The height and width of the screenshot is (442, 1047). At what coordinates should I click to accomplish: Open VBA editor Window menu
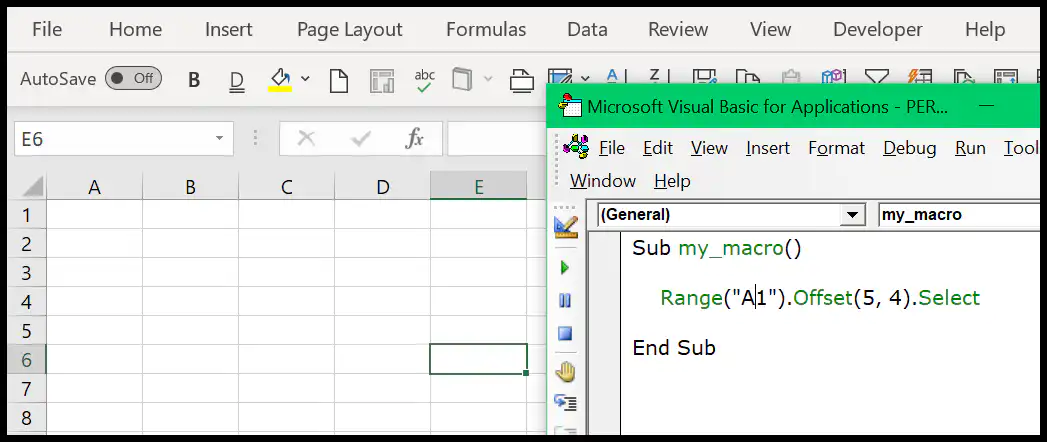603,181
